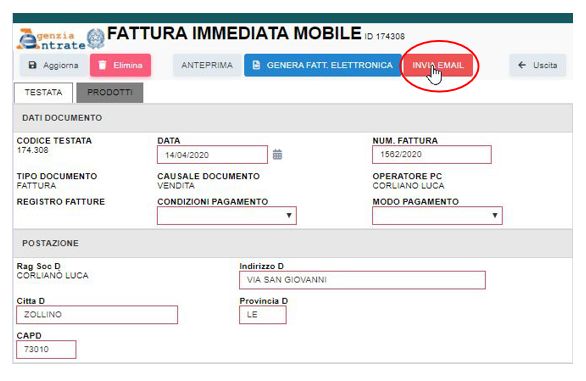Send the invoice via INVIA EMAIL
Image resolution: width=586 pixels, height=381 pixels.
click(x=438, y=65)
